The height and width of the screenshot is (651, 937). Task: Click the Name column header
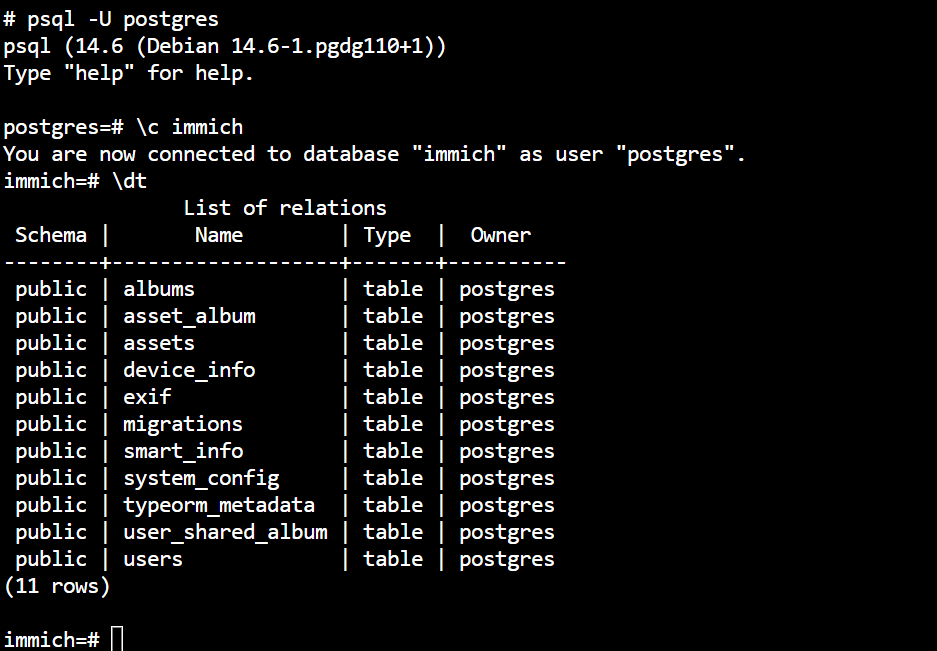click(219, 235)
